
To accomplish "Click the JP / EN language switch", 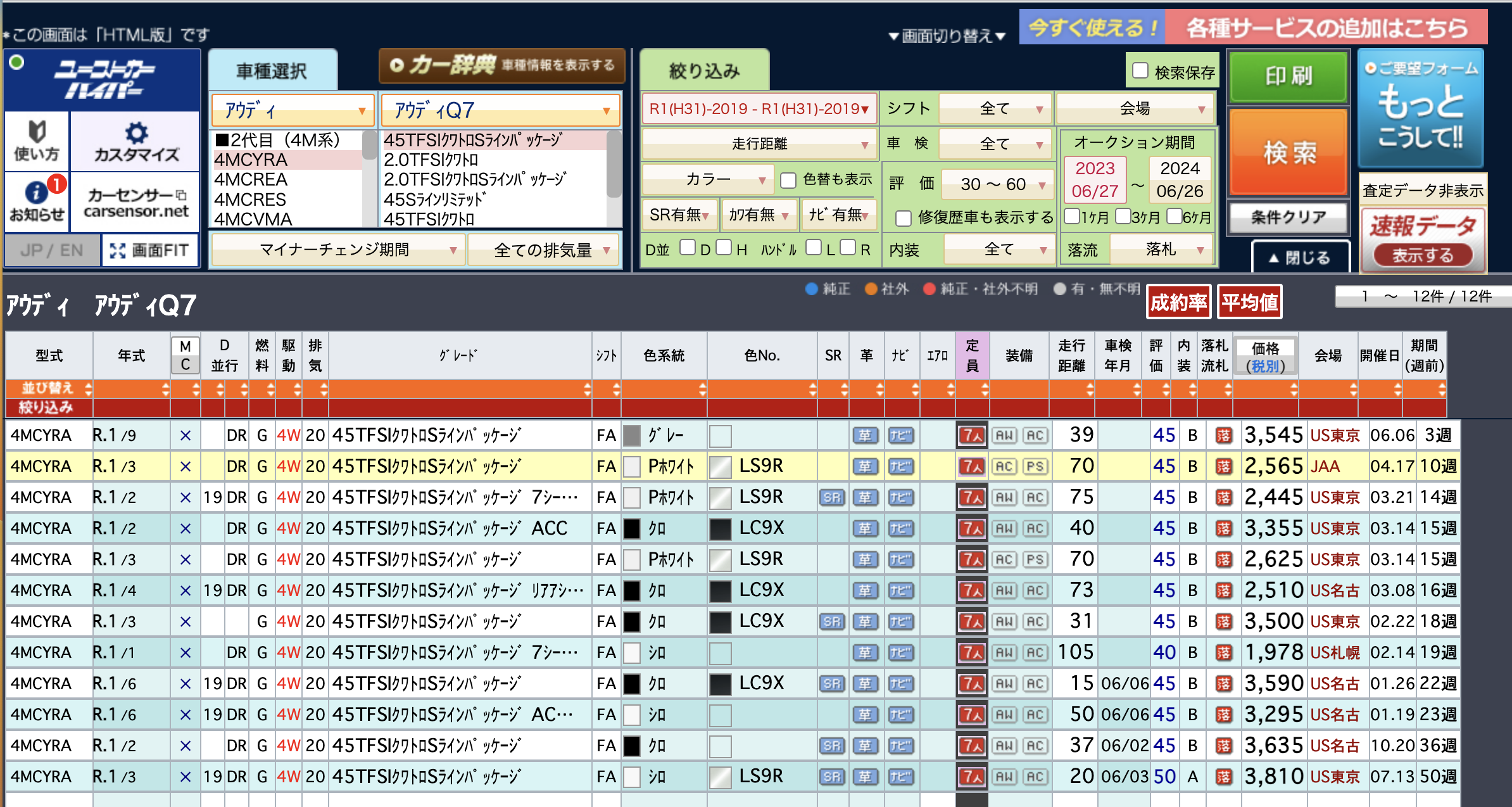I will pos(52,250).
